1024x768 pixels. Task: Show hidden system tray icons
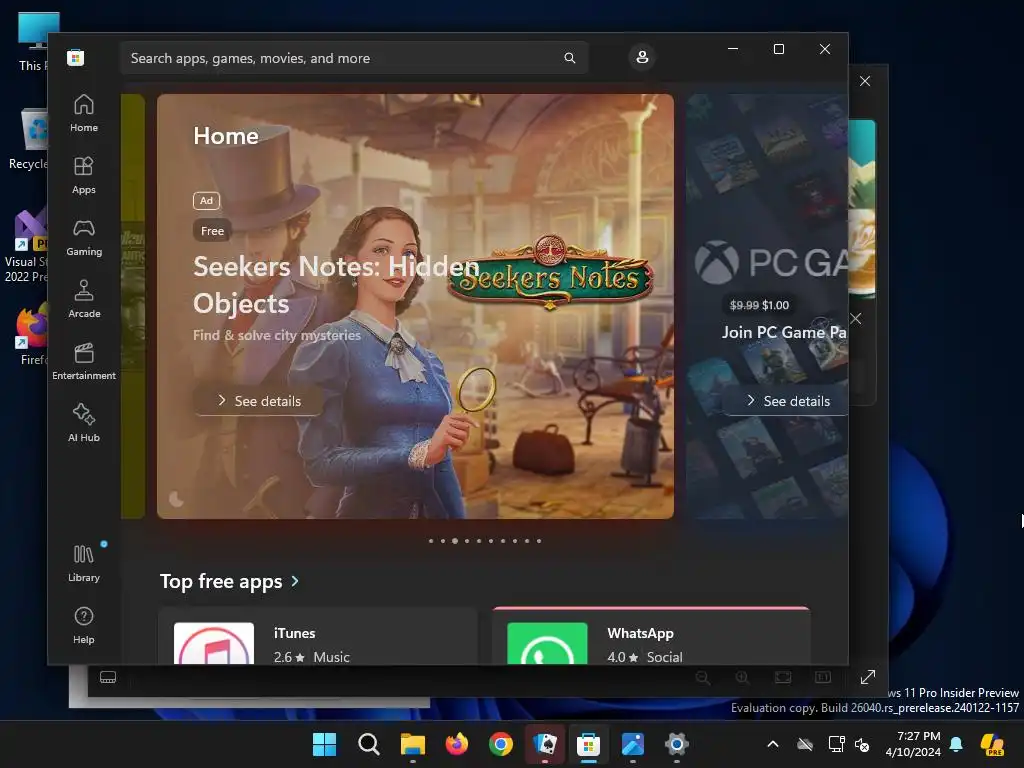click(773, 744)
